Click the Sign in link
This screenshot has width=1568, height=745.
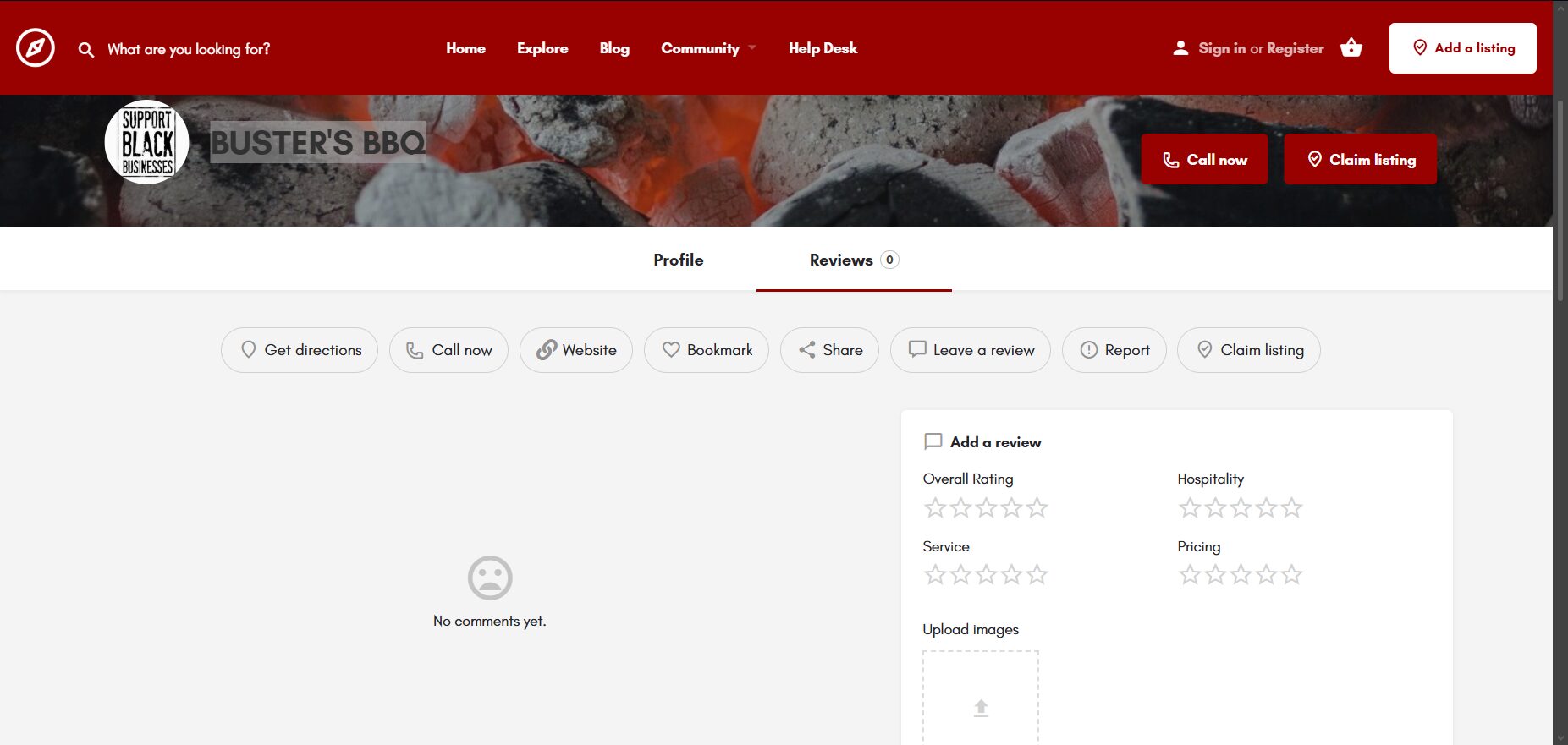(1221, 48)
